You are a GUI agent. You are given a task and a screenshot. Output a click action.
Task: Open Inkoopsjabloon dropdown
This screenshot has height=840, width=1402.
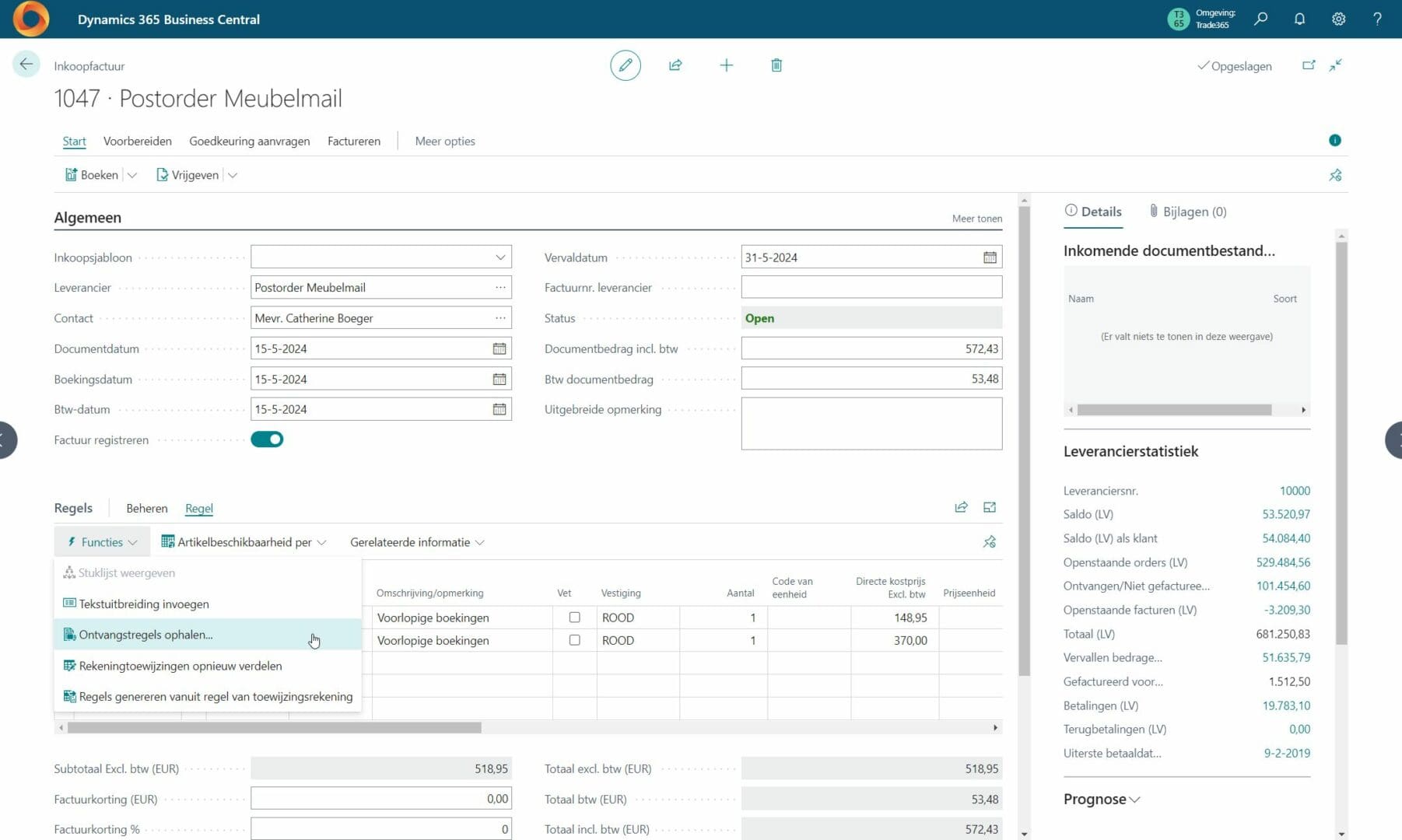tap(500, 257)
